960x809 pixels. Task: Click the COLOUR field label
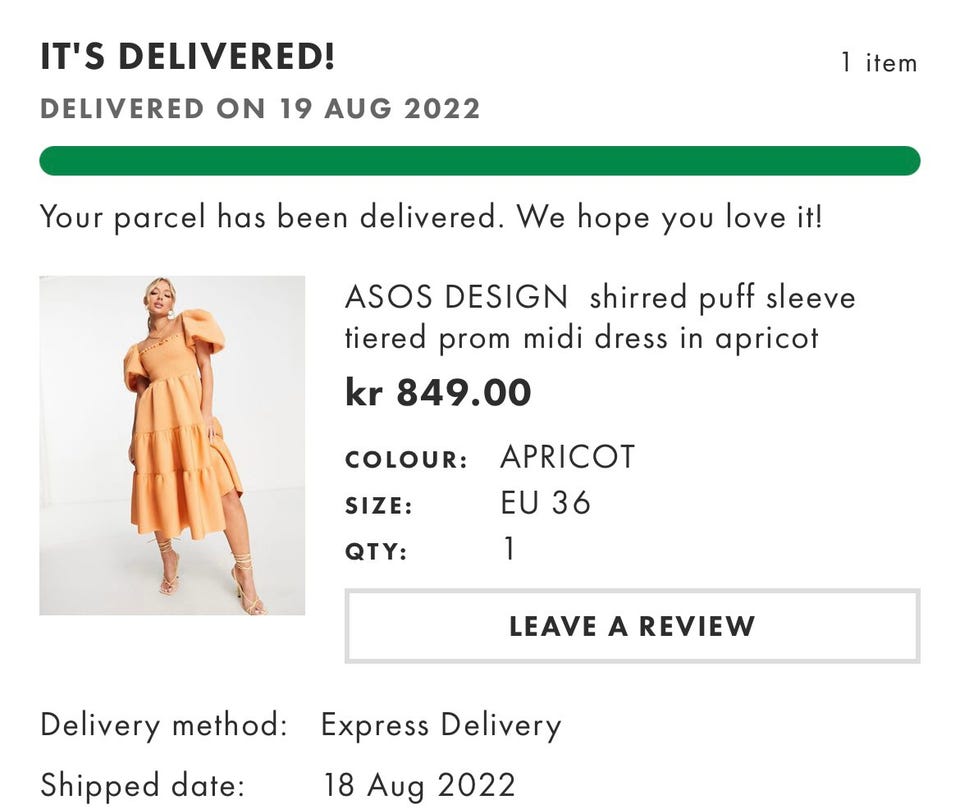[x=406, y=461]
